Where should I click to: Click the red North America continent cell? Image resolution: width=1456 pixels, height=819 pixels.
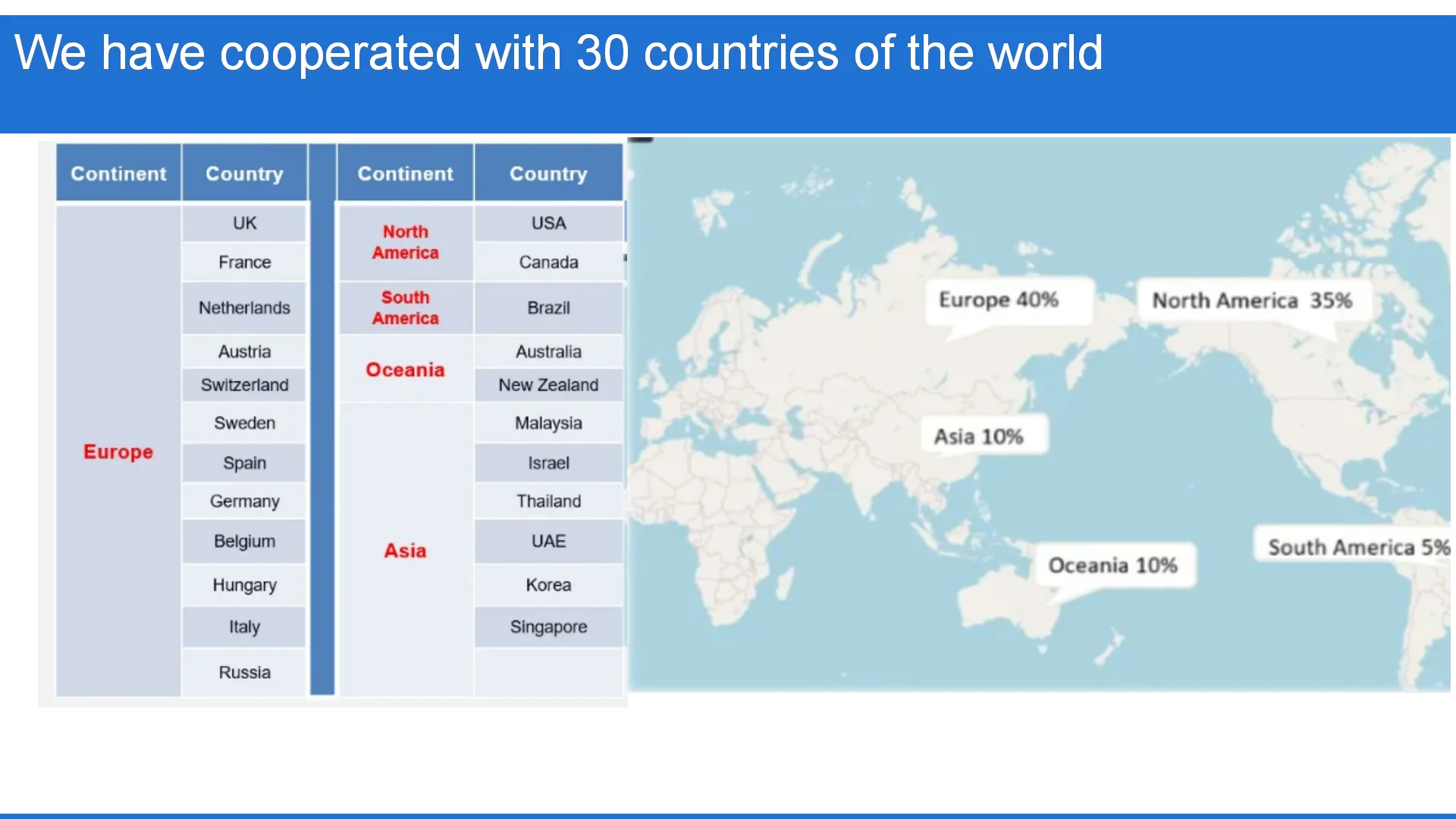[405, 243]
